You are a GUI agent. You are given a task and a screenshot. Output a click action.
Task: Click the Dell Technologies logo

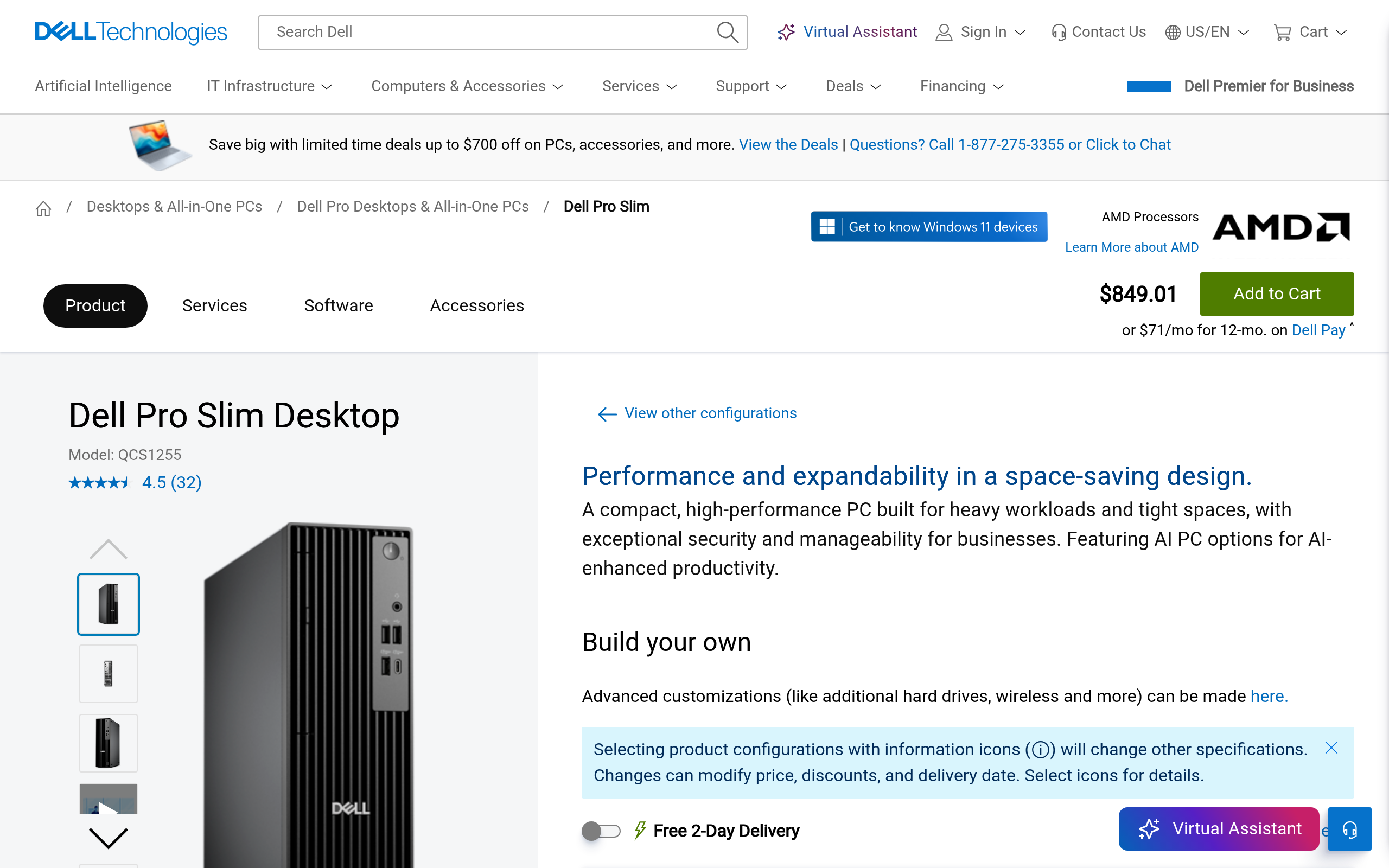point(131,32)
